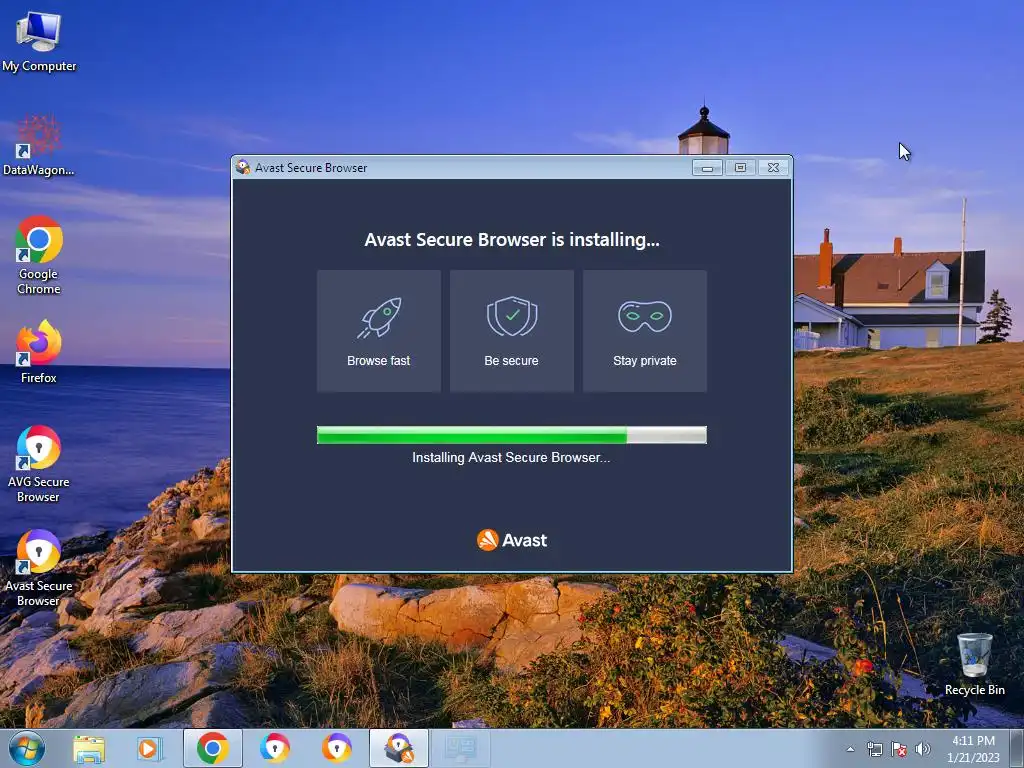Image resolution: width=1024 pixels, height=768 pixels.
Task: Select the Google Chrome desktop shortcut
Action: coord(39,255)
